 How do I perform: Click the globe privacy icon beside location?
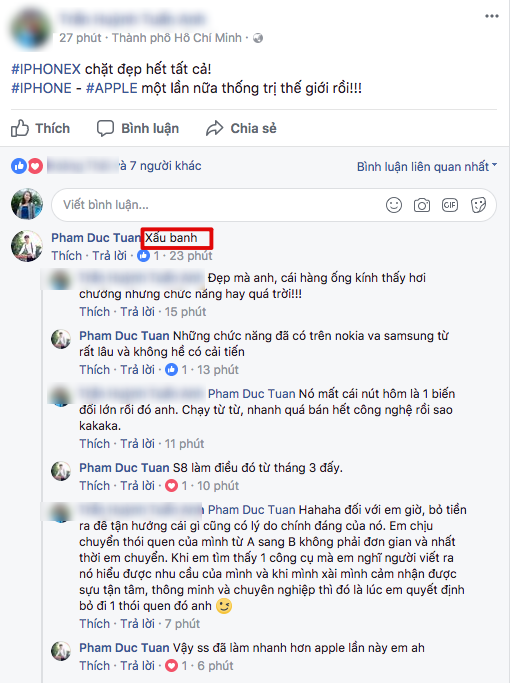point(258,38)
